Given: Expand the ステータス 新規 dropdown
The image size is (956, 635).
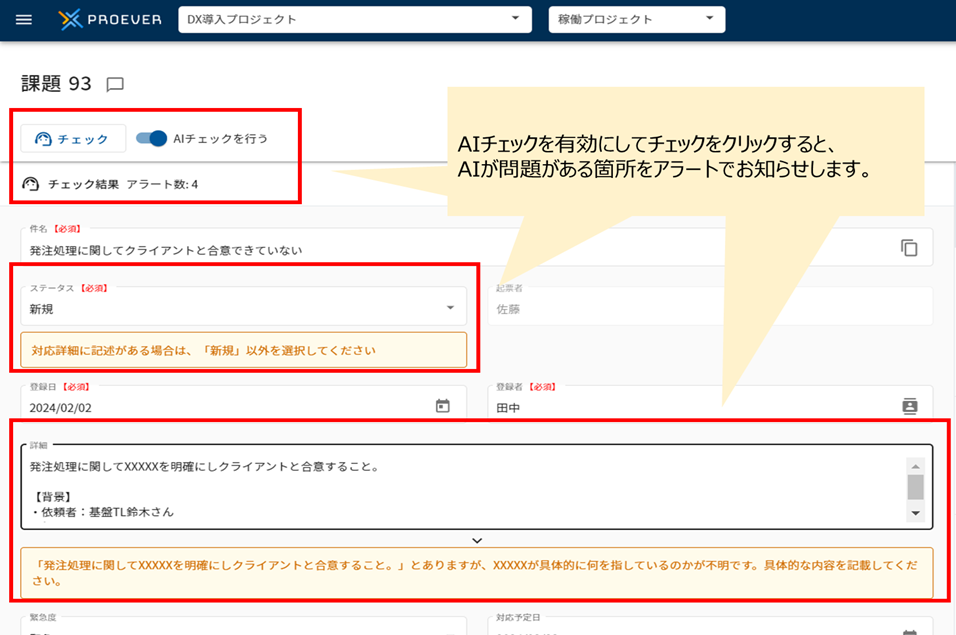Looking at the screenshot, I should click(x=244, y=307).
